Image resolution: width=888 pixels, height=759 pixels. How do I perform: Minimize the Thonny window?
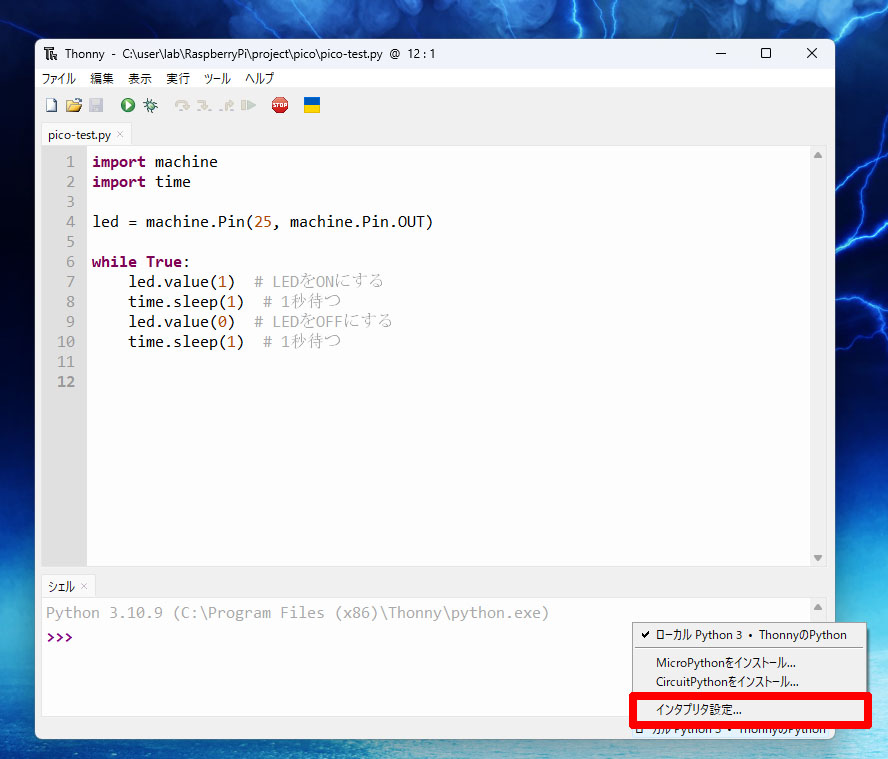(x=721, y=53)
